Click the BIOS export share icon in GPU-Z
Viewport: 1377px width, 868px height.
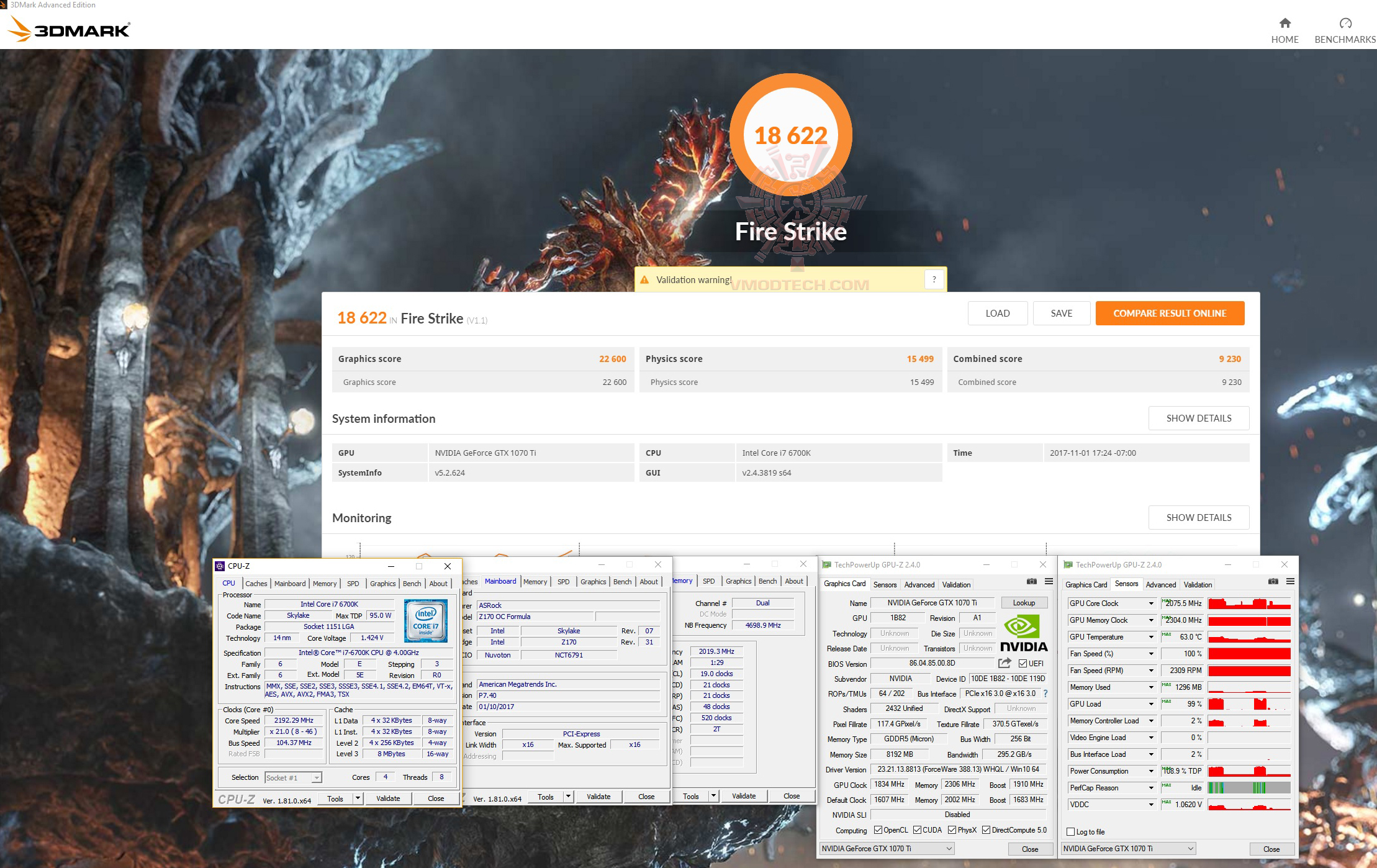tap(1005, 663)
